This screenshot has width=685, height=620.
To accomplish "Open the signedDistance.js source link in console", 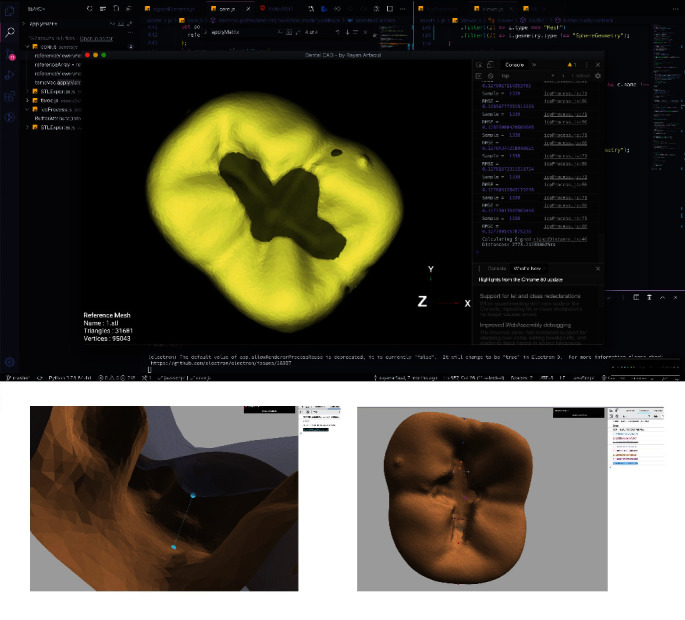I will [x=560, y=239].
